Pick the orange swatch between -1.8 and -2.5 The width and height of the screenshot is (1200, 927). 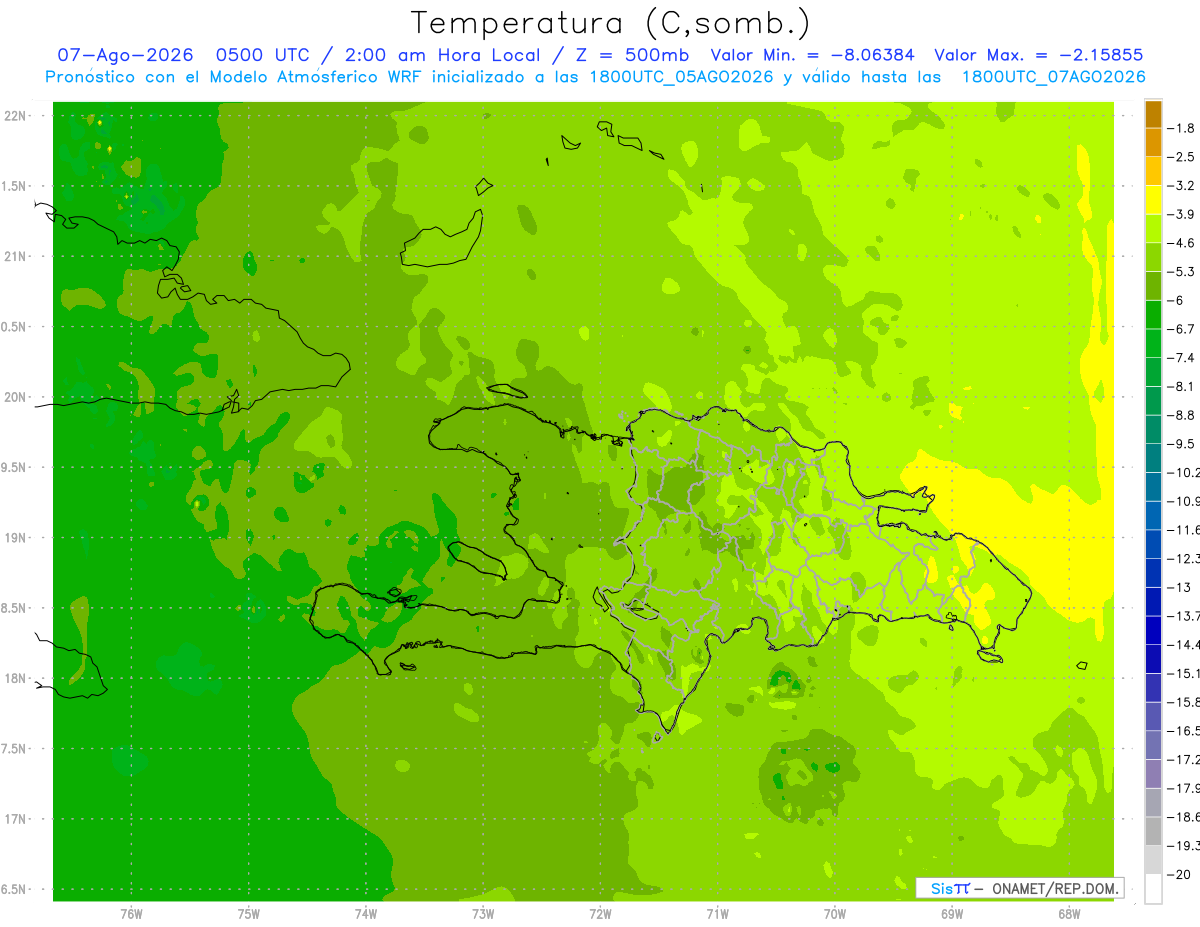click(1153, 142)
